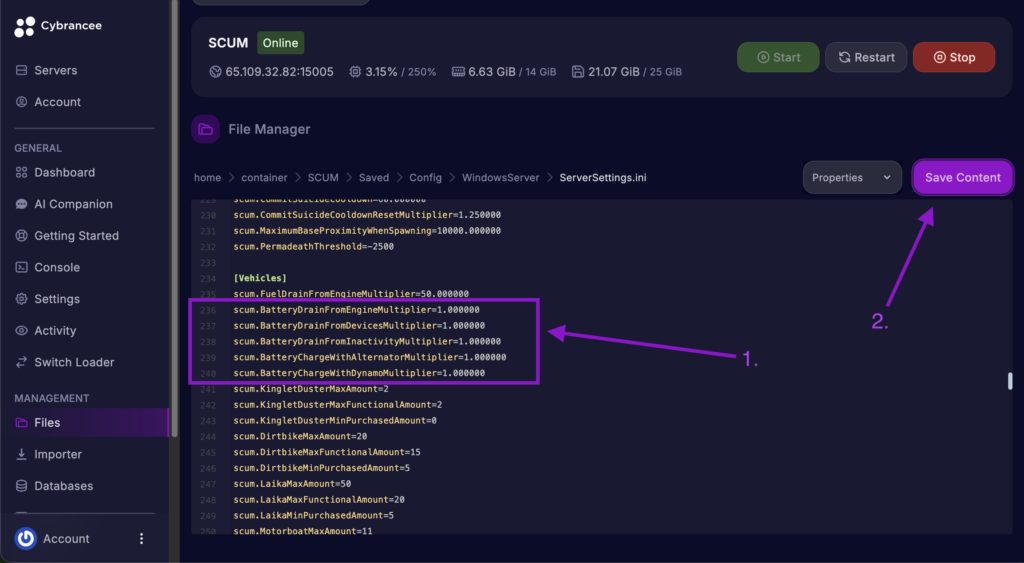Open the Activity page
The image size is (1024, 563).
click(55, 330)
